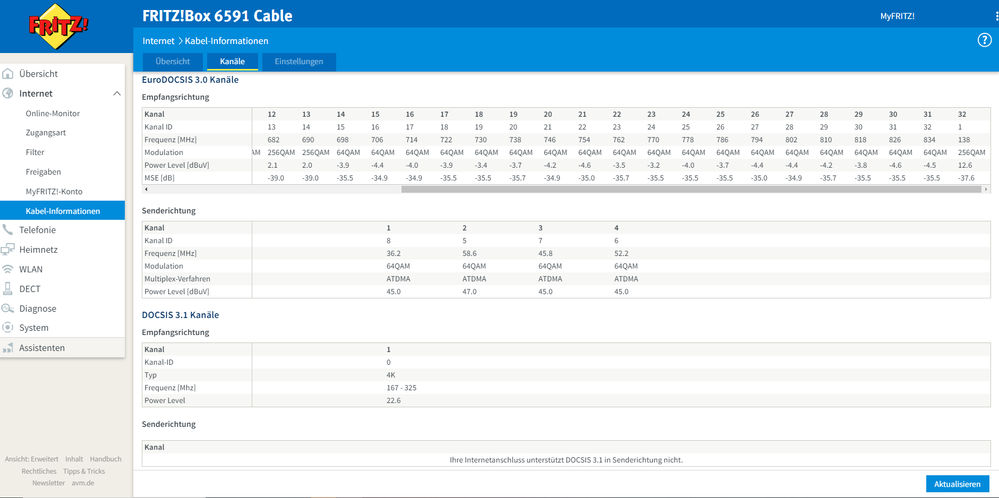The image size is (999, 498).
Task: Open Assistenten in the sidebar
Action: (x=42, y=348)
